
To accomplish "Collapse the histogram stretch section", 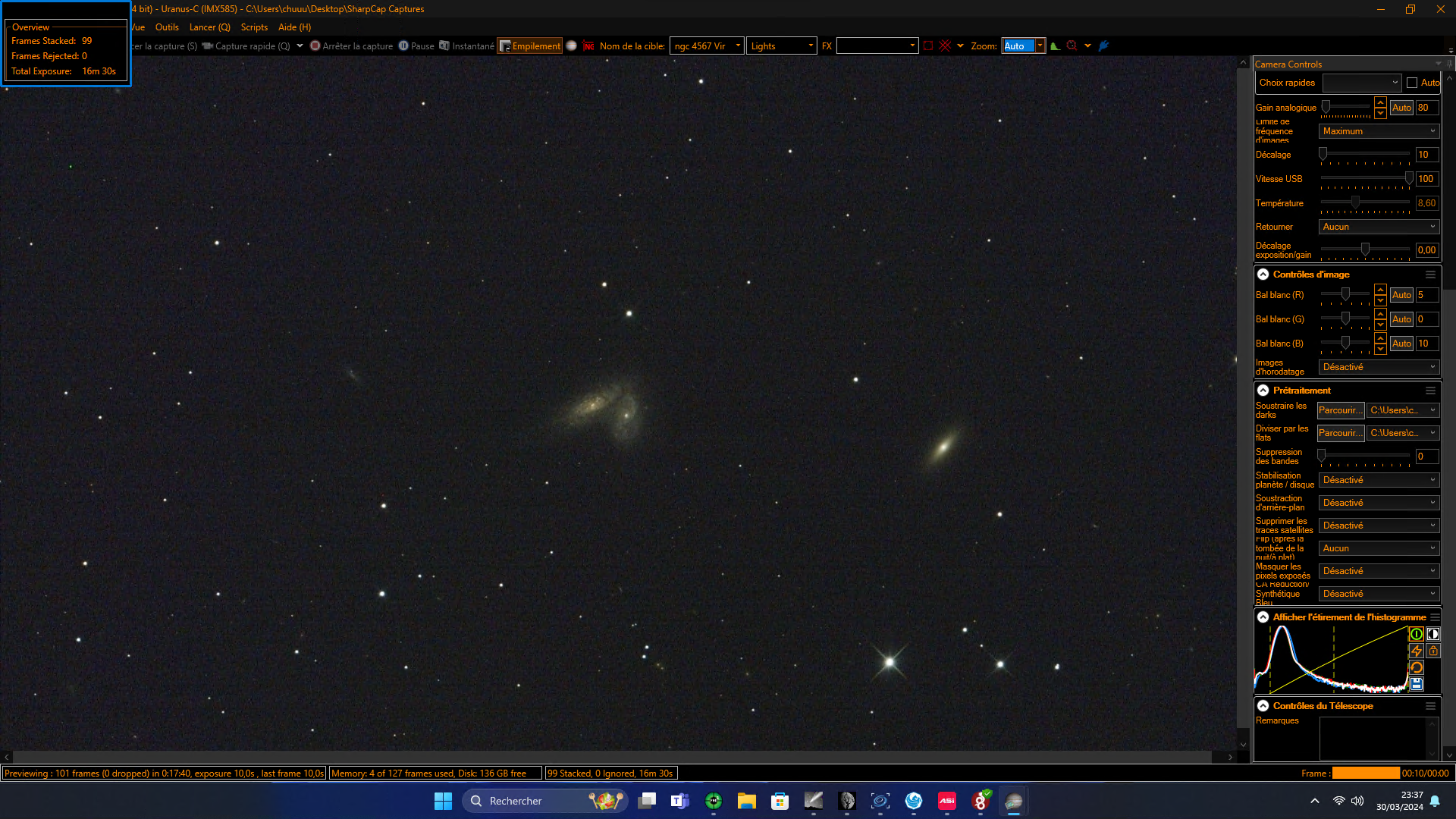I will [x=1263, y=618].
